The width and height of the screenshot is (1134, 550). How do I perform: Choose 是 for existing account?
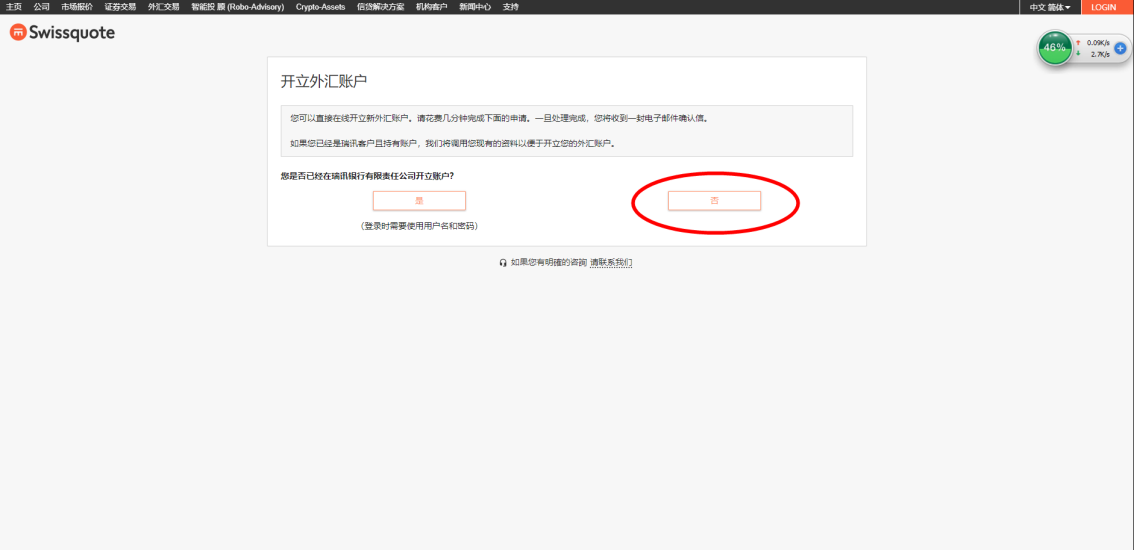click(419, 201)
